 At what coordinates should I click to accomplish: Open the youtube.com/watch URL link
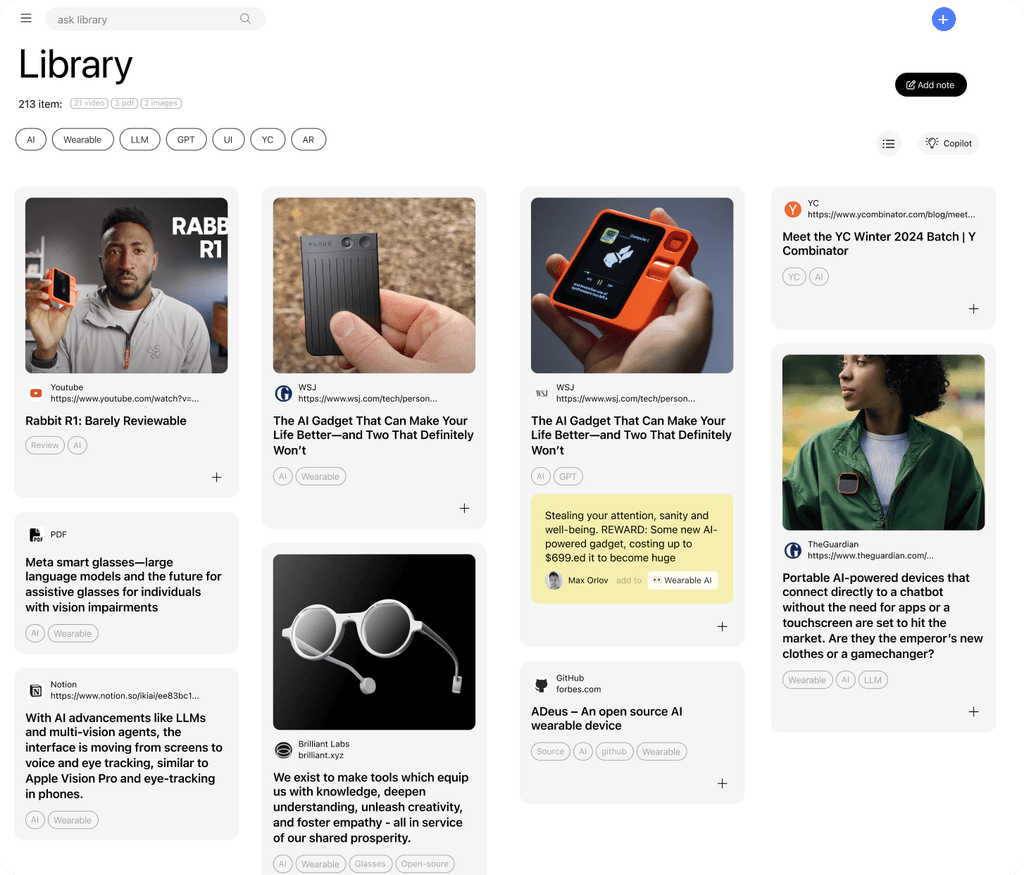point(125,398)
